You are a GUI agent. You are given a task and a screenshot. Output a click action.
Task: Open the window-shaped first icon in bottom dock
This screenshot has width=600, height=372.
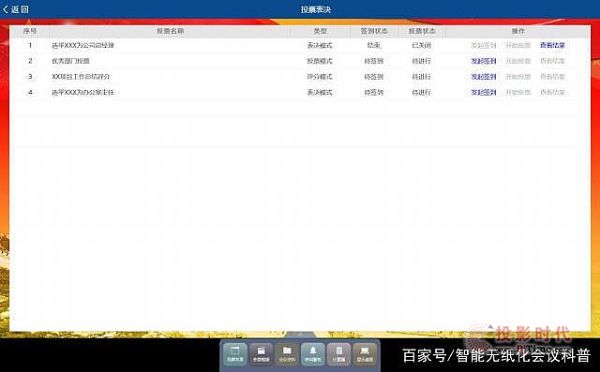tap(235, 354)
